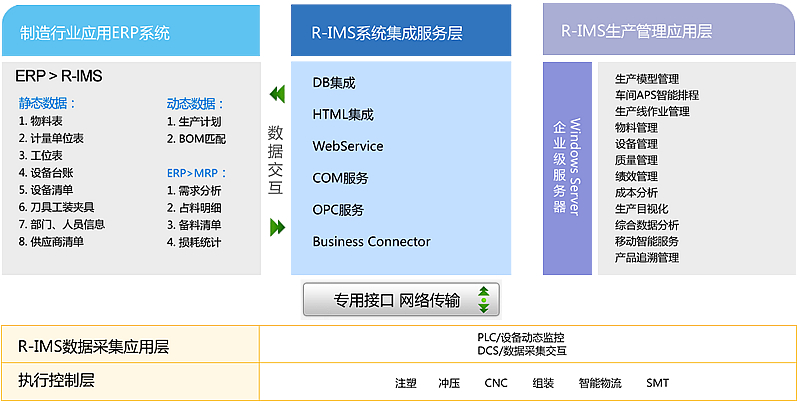The image size is (800, 409).
Task: Click 5. 设备清单 entry
Action: (x=46, y=190)
